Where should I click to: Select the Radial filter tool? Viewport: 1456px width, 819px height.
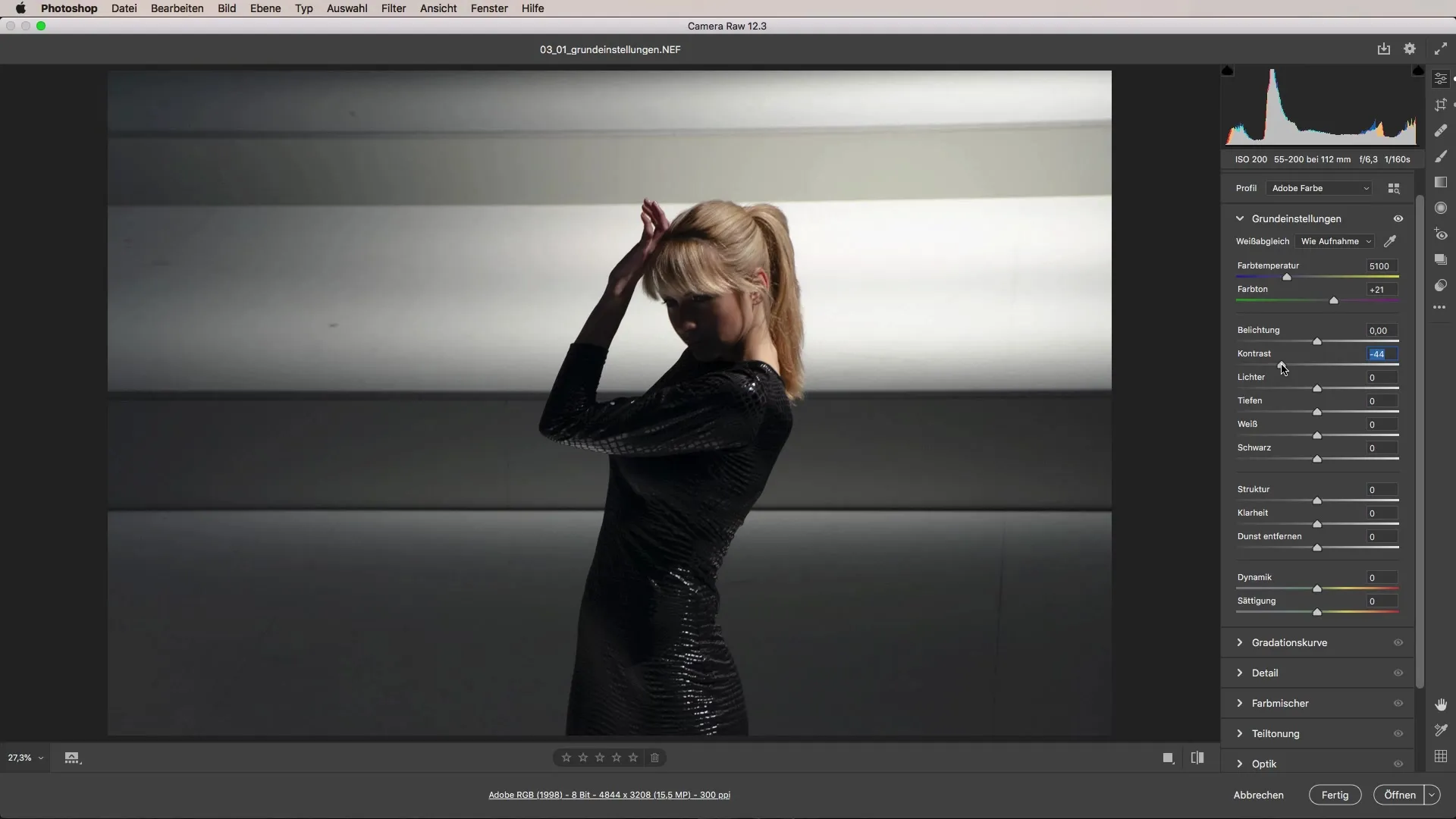pyautogui.click(x=1441, y=208)
